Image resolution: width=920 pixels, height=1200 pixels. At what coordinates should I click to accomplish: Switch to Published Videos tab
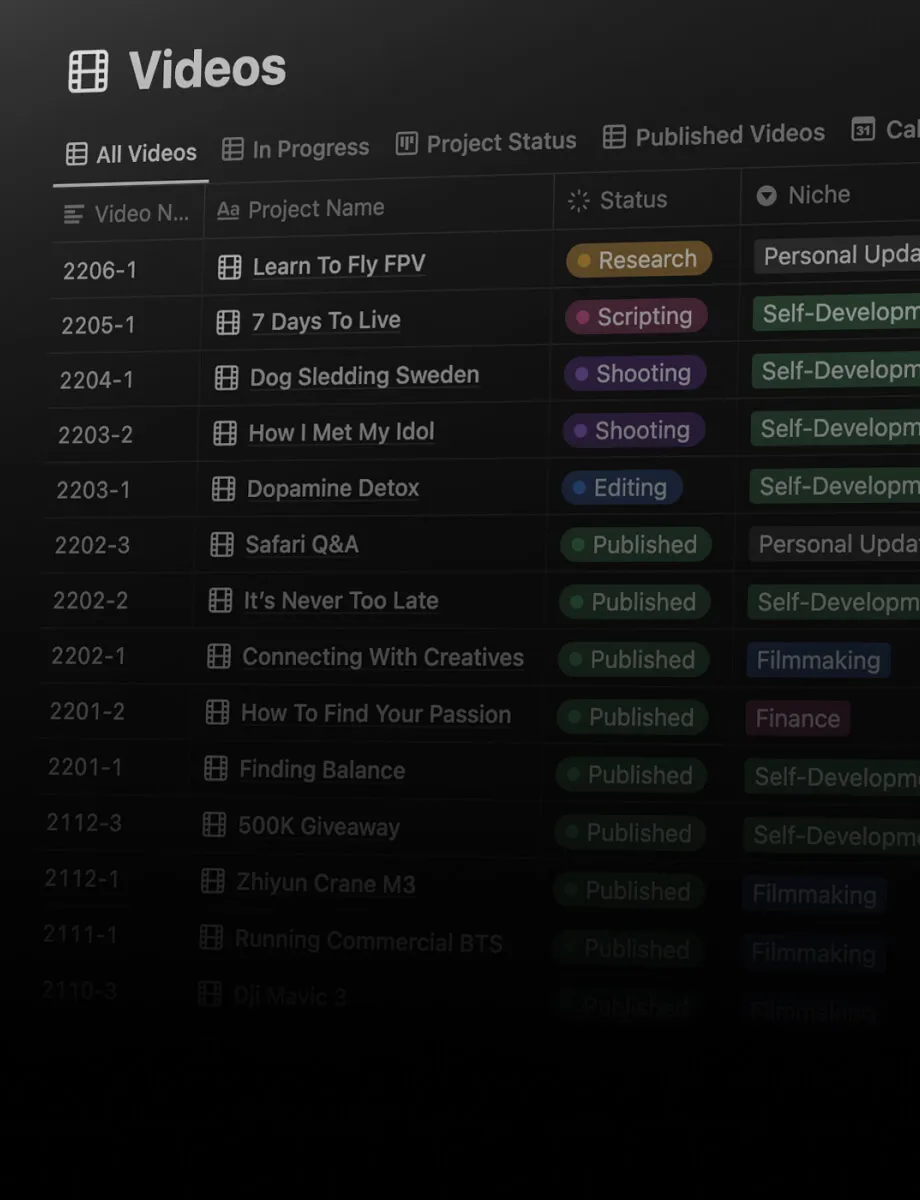714,136
